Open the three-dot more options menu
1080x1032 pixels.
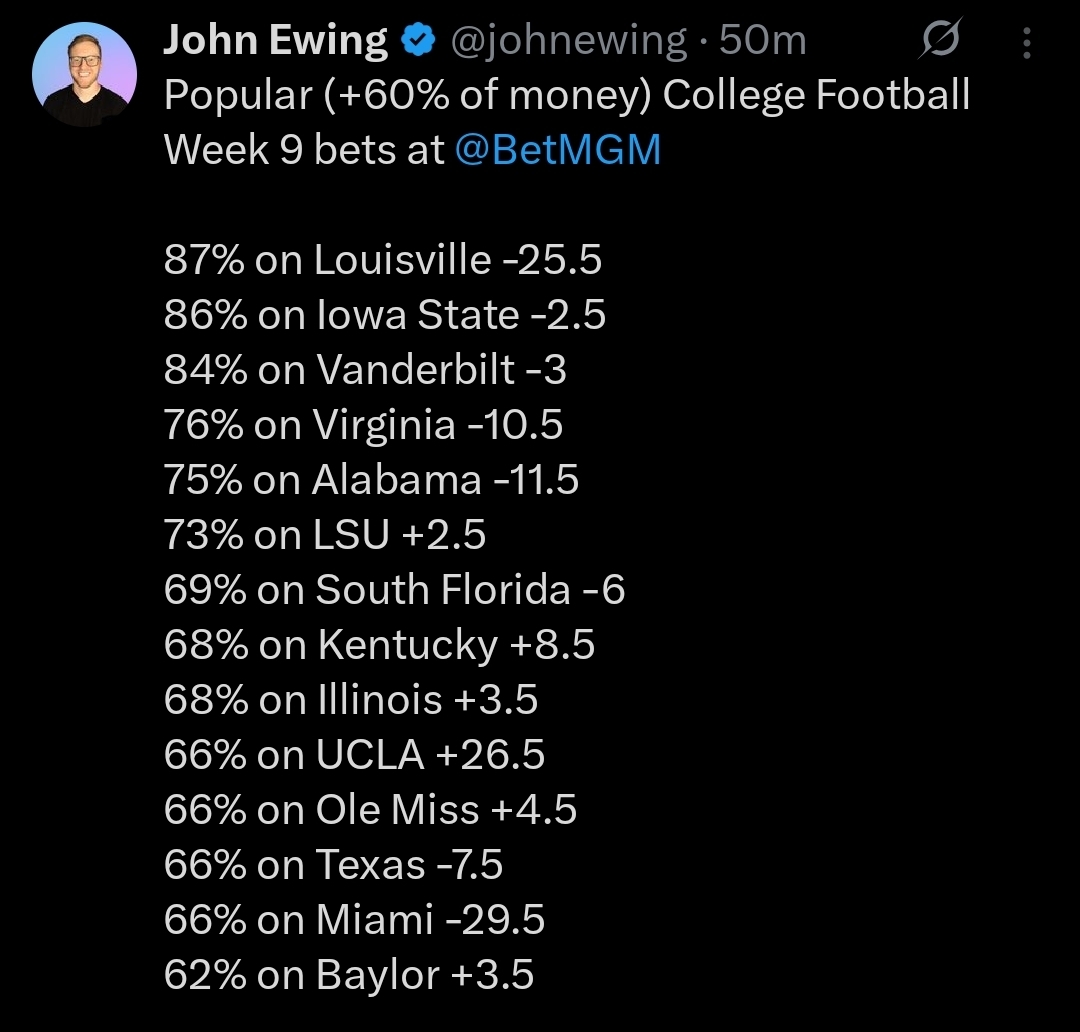pos(1026,42)
